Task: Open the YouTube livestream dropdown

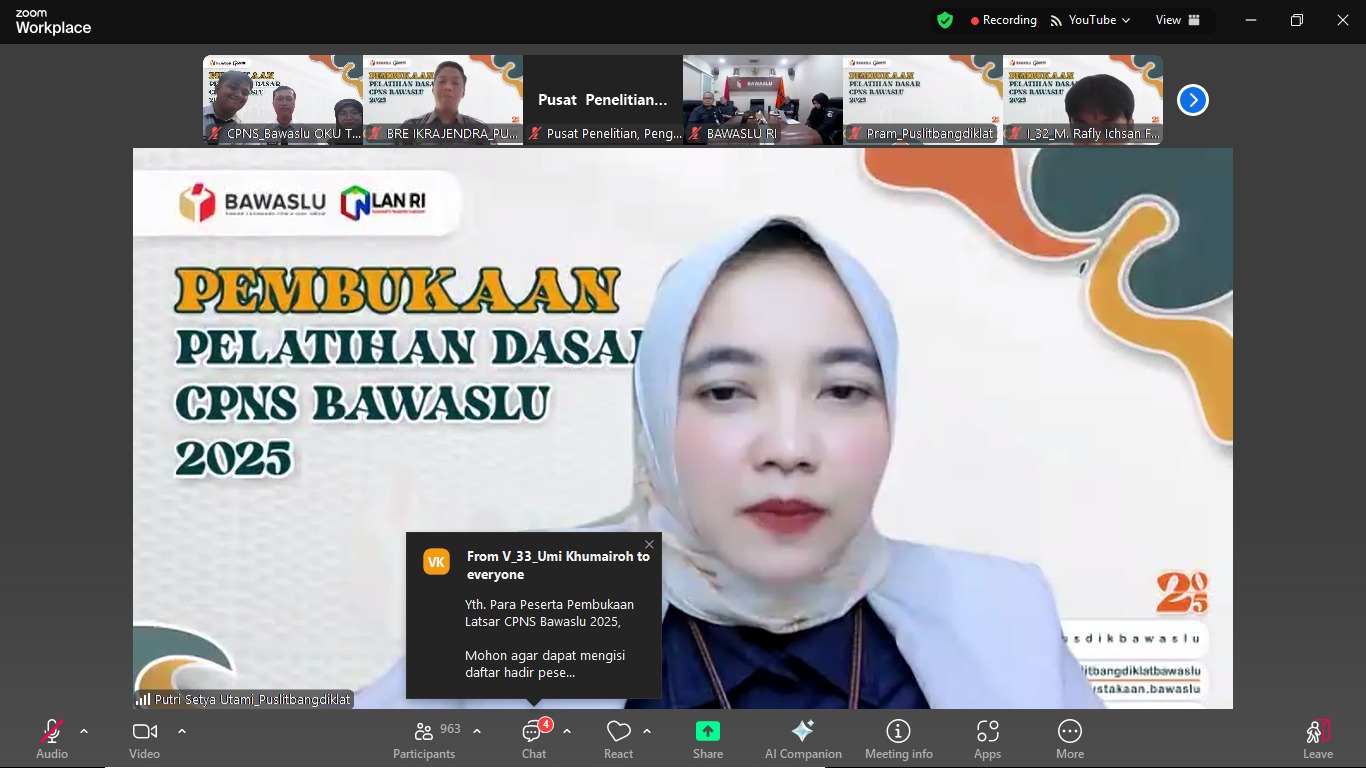Action: (x=1090, y=20)
